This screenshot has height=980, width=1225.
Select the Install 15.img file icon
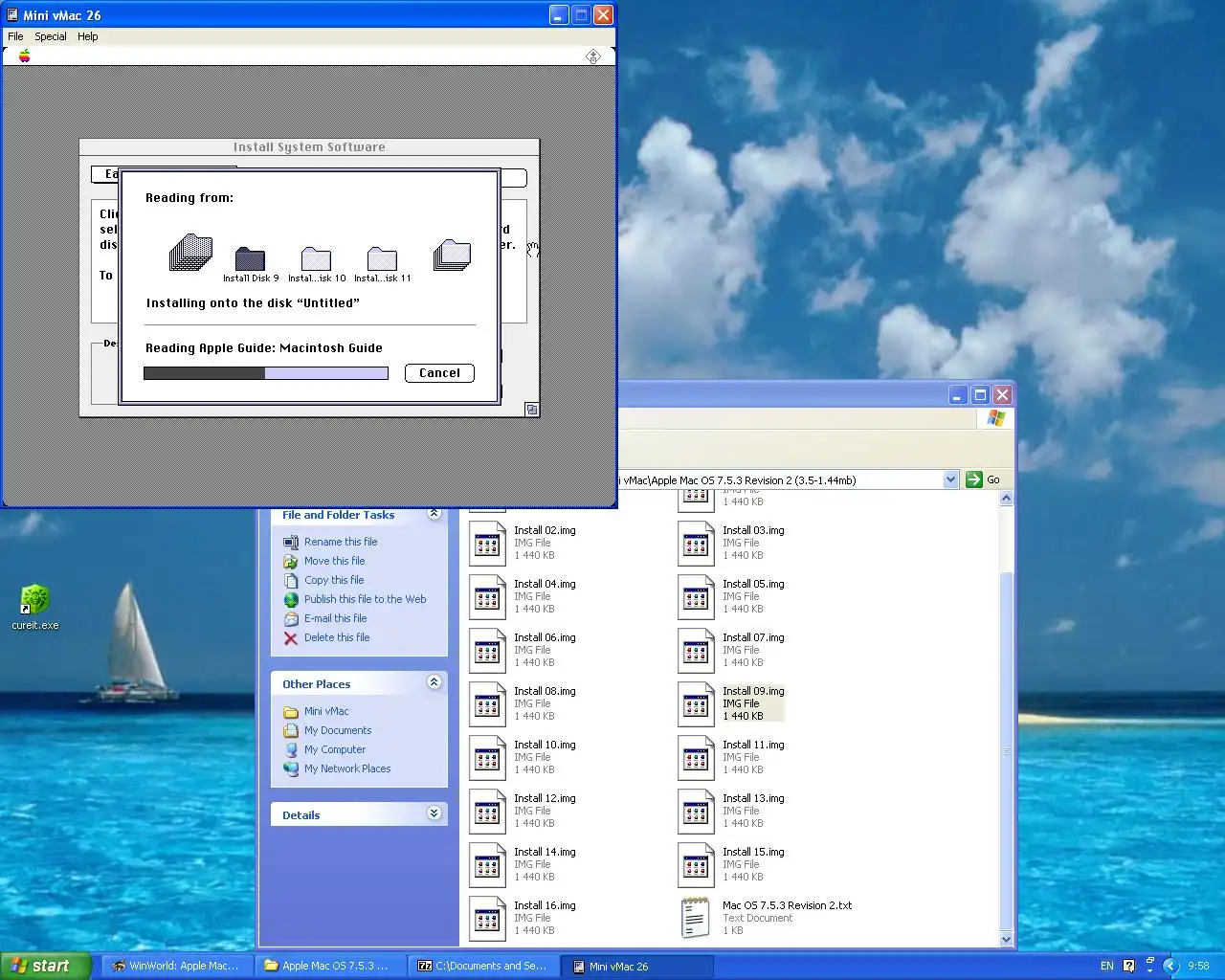[696, 864]
